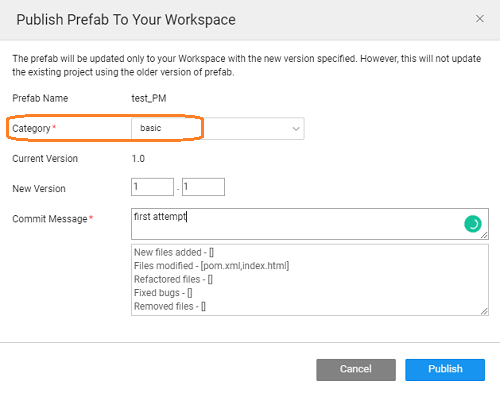The height and width of the screenshot is (393, 500).
Task: Click the Category dropdown chevron arrow
Action: (296, 129)
